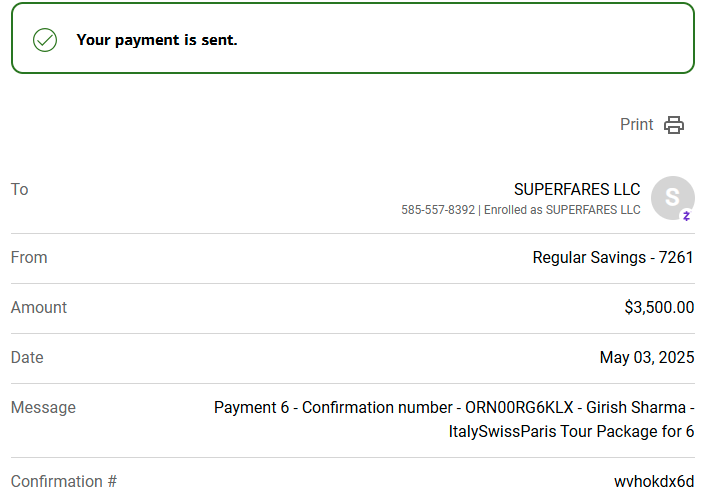The height and width of the screenshot is (496, 716).
Task: Click the From field label
Action: click(29, 258)
